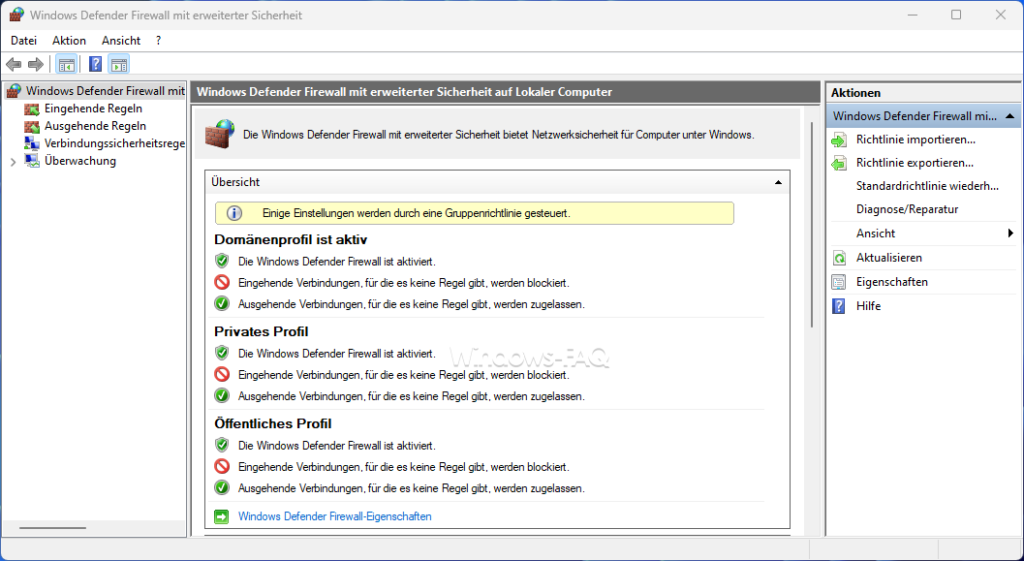Viewport: 1024px width, 561px height.
Task: Choose Standardrichtlinie wiederherstellen action
Action: click(x=927, y=186)
